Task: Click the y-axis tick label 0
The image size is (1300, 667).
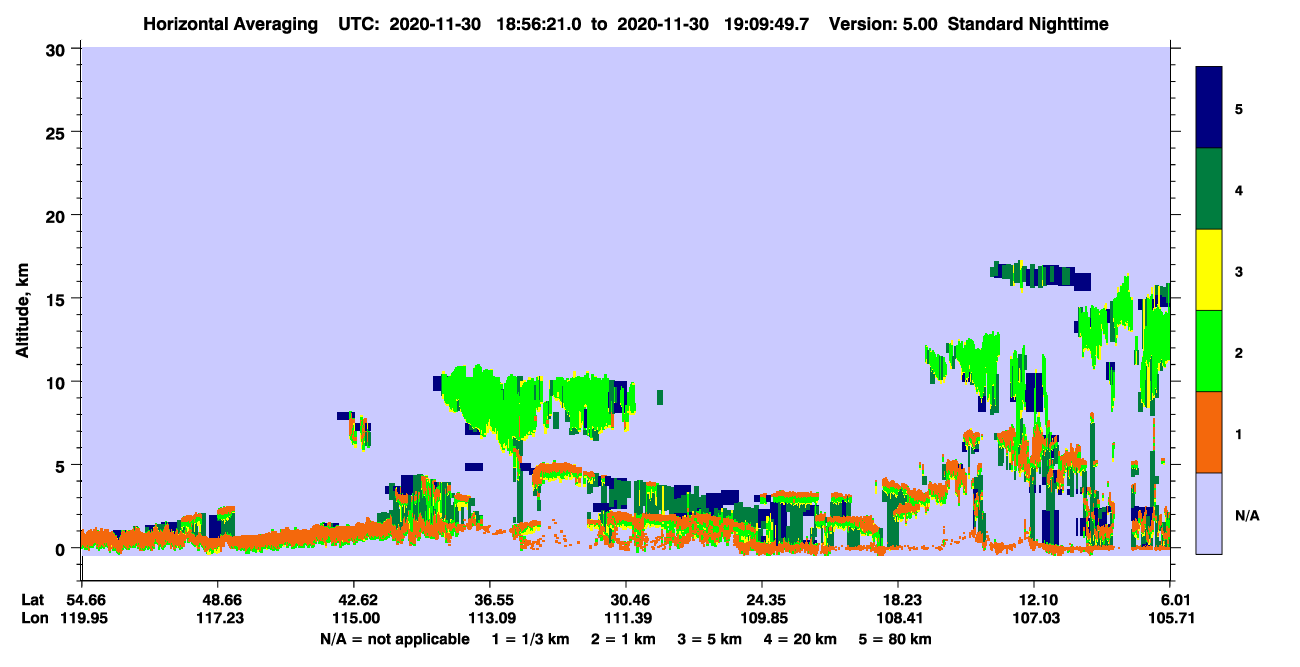Action: pos(62,549)
